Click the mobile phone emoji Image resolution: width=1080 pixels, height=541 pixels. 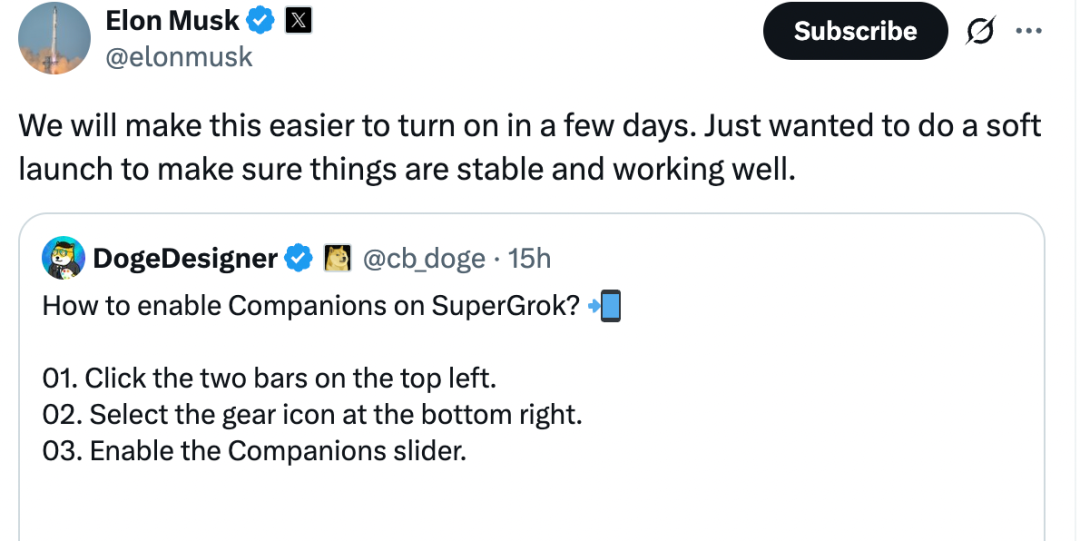(610, 306)
